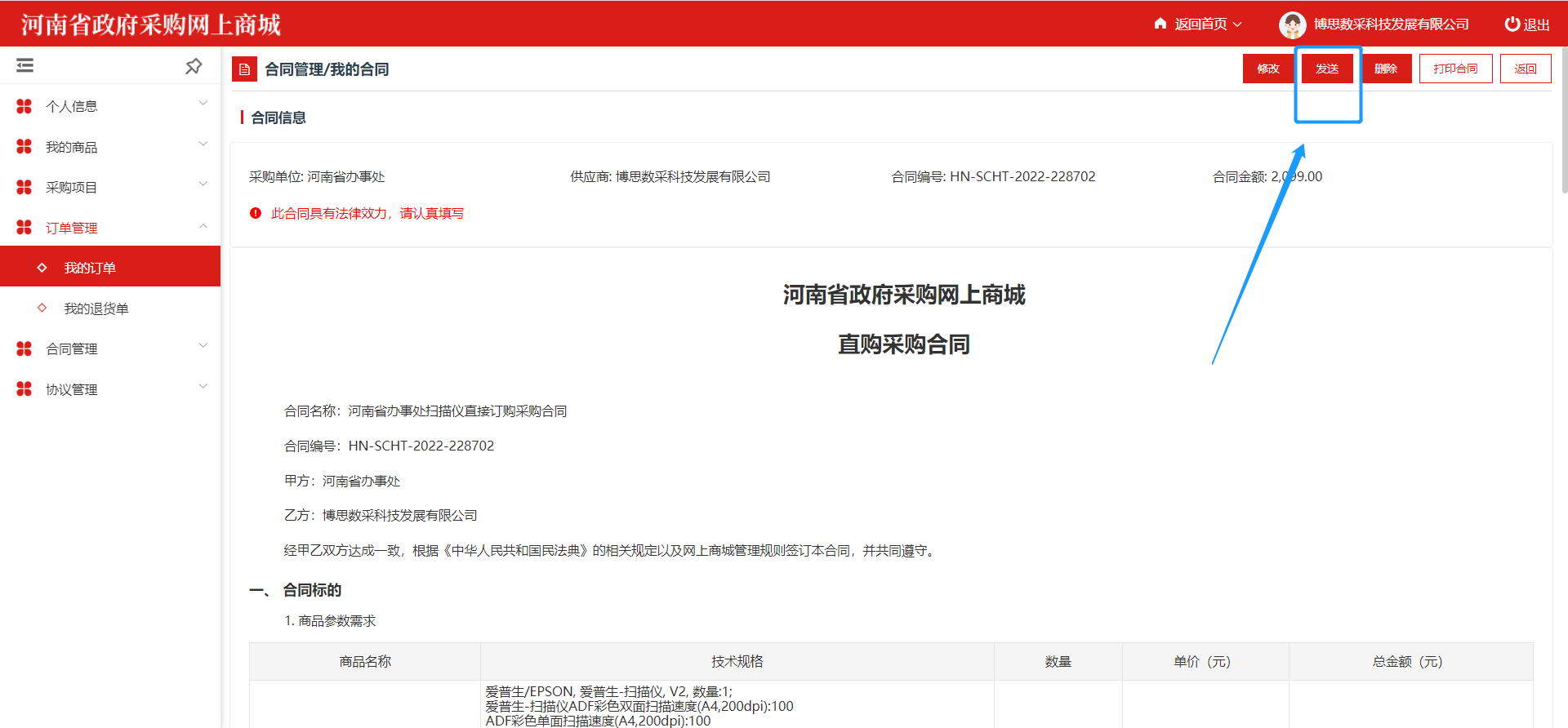Open 协议管理 menu item
The width and height of the screenshot is (1568, 728).
(110, 389)
